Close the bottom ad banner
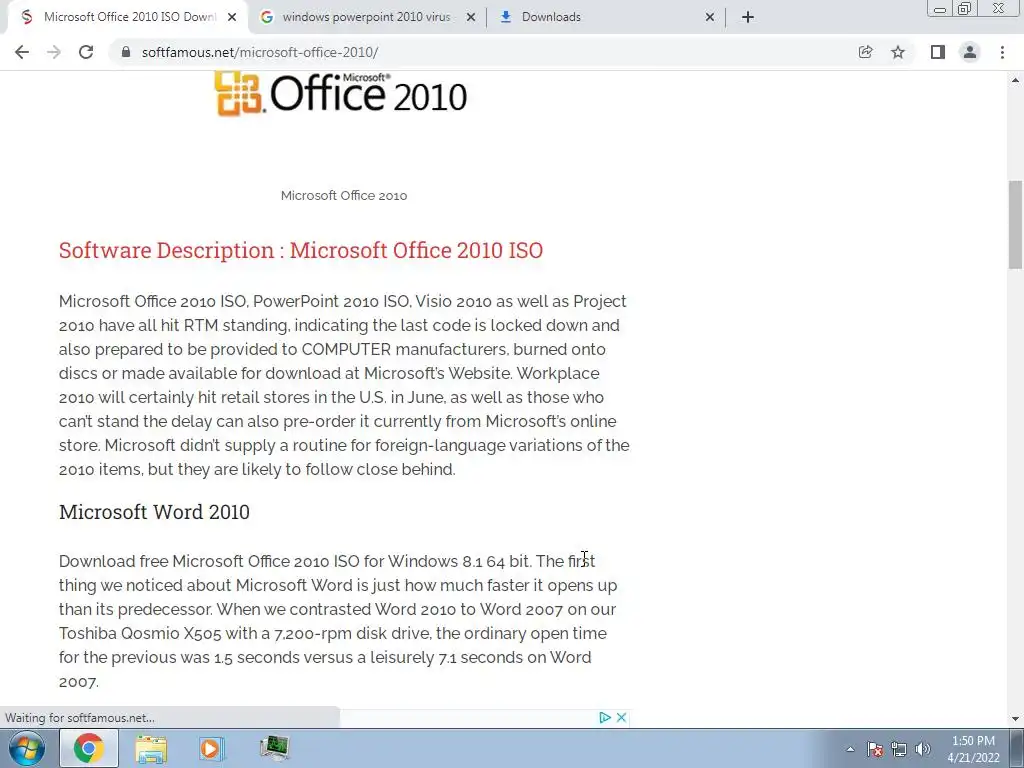 click(621, 717)
